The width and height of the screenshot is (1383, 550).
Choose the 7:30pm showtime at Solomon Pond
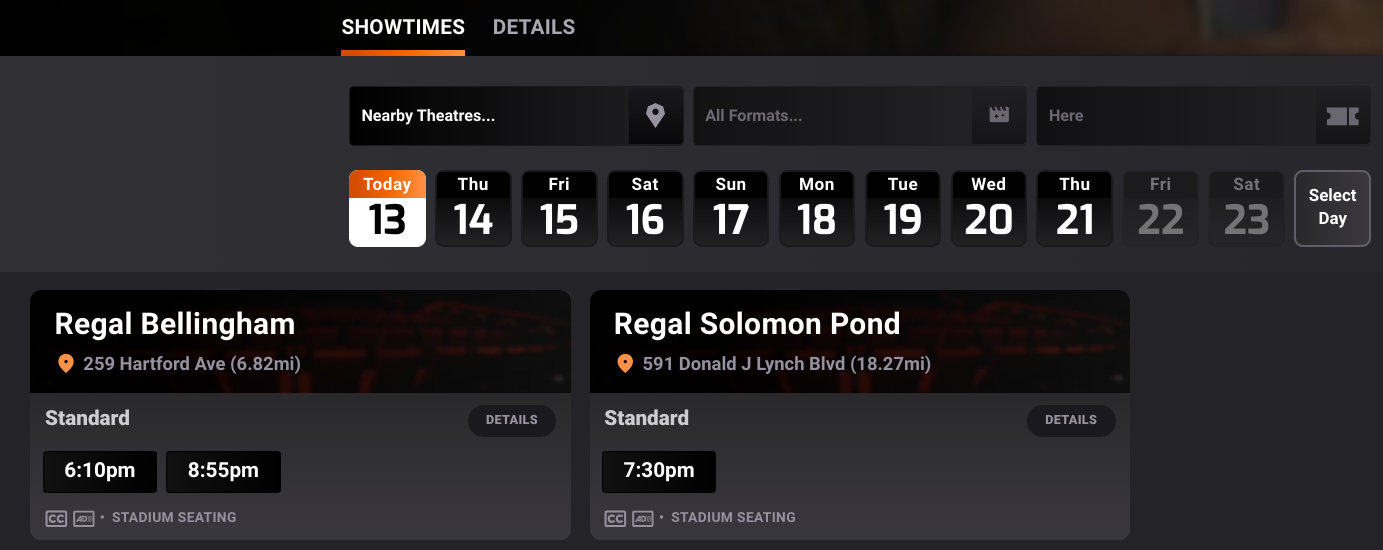pos(659,471)
